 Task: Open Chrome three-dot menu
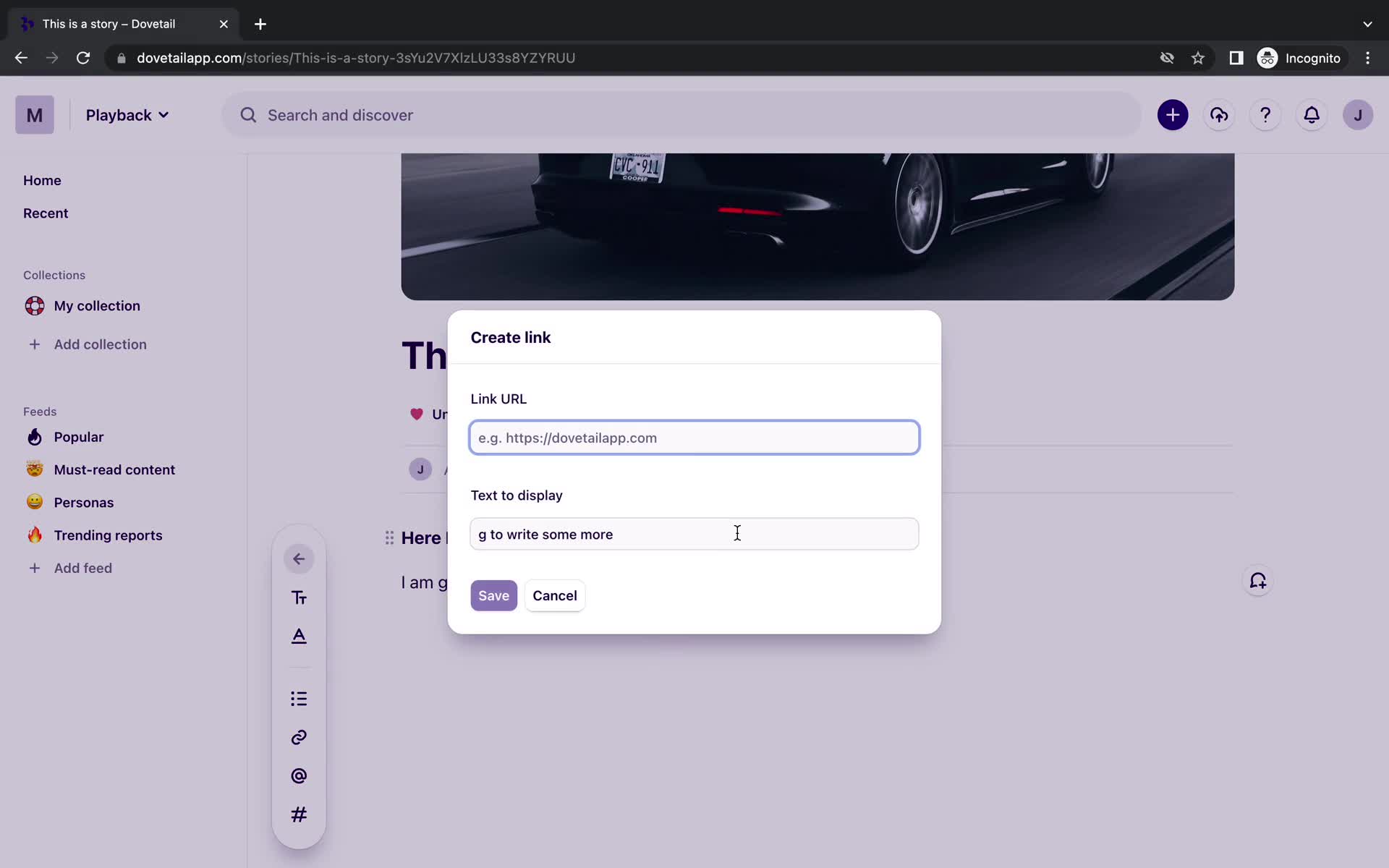click(x=1367, y=58)
